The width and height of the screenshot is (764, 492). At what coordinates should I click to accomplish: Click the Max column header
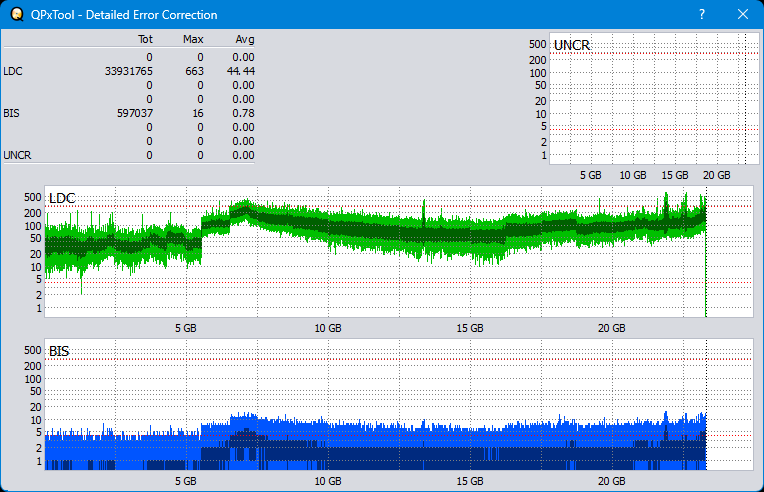(193, 39)
